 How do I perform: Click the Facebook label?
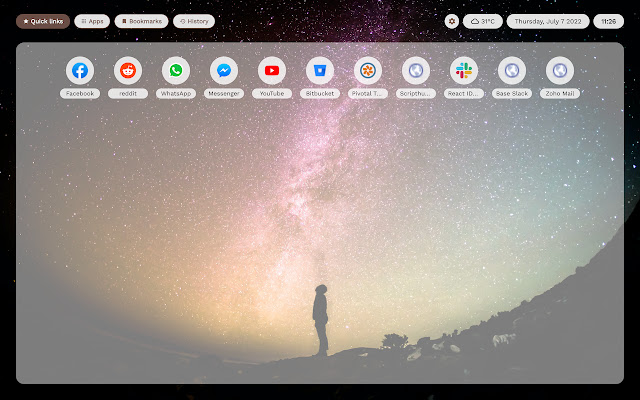pos(80,93)
